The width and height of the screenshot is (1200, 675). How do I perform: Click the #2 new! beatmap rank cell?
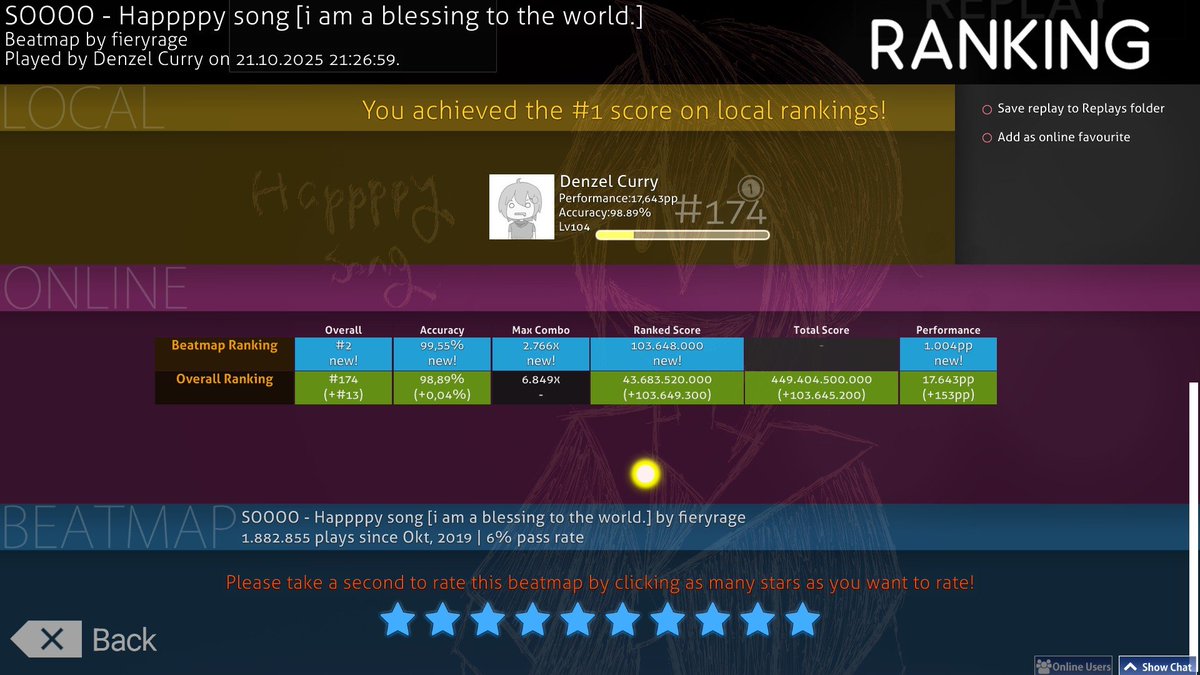pyautogui.click(x=343, y=354)
